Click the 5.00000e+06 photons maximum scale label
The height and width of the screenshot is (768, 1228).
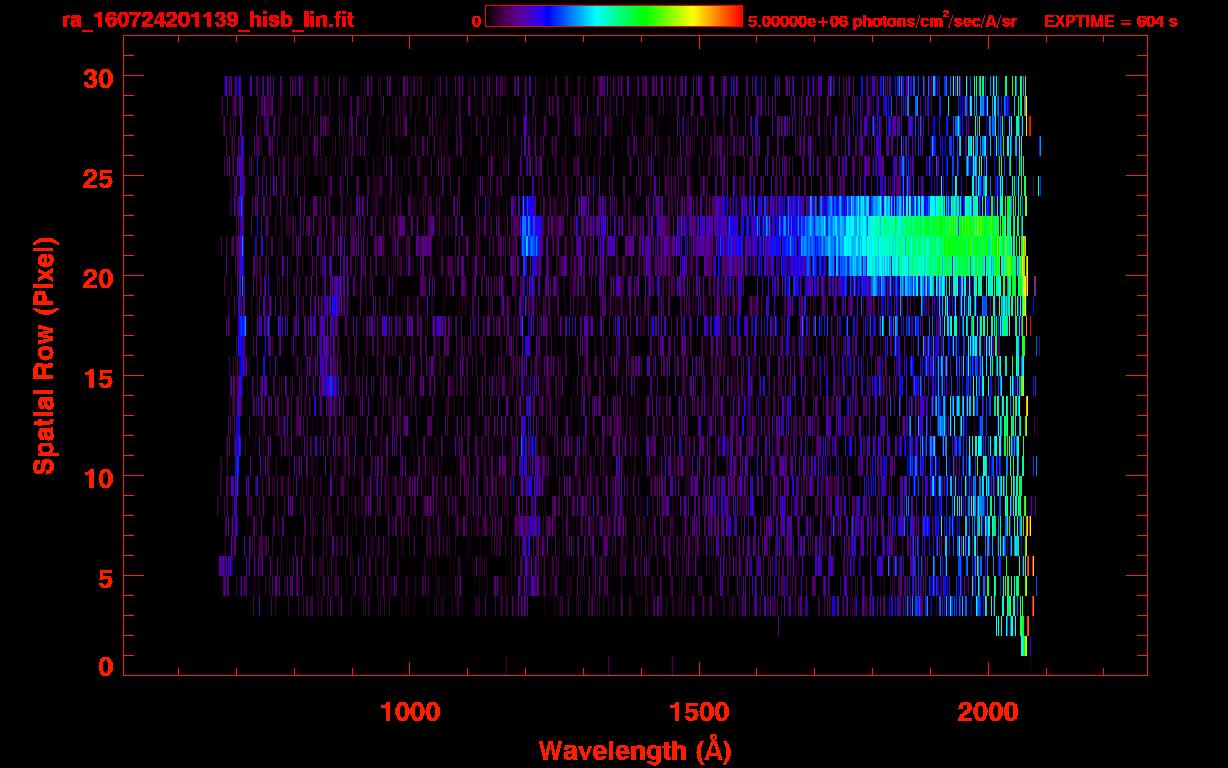(882, 21)
